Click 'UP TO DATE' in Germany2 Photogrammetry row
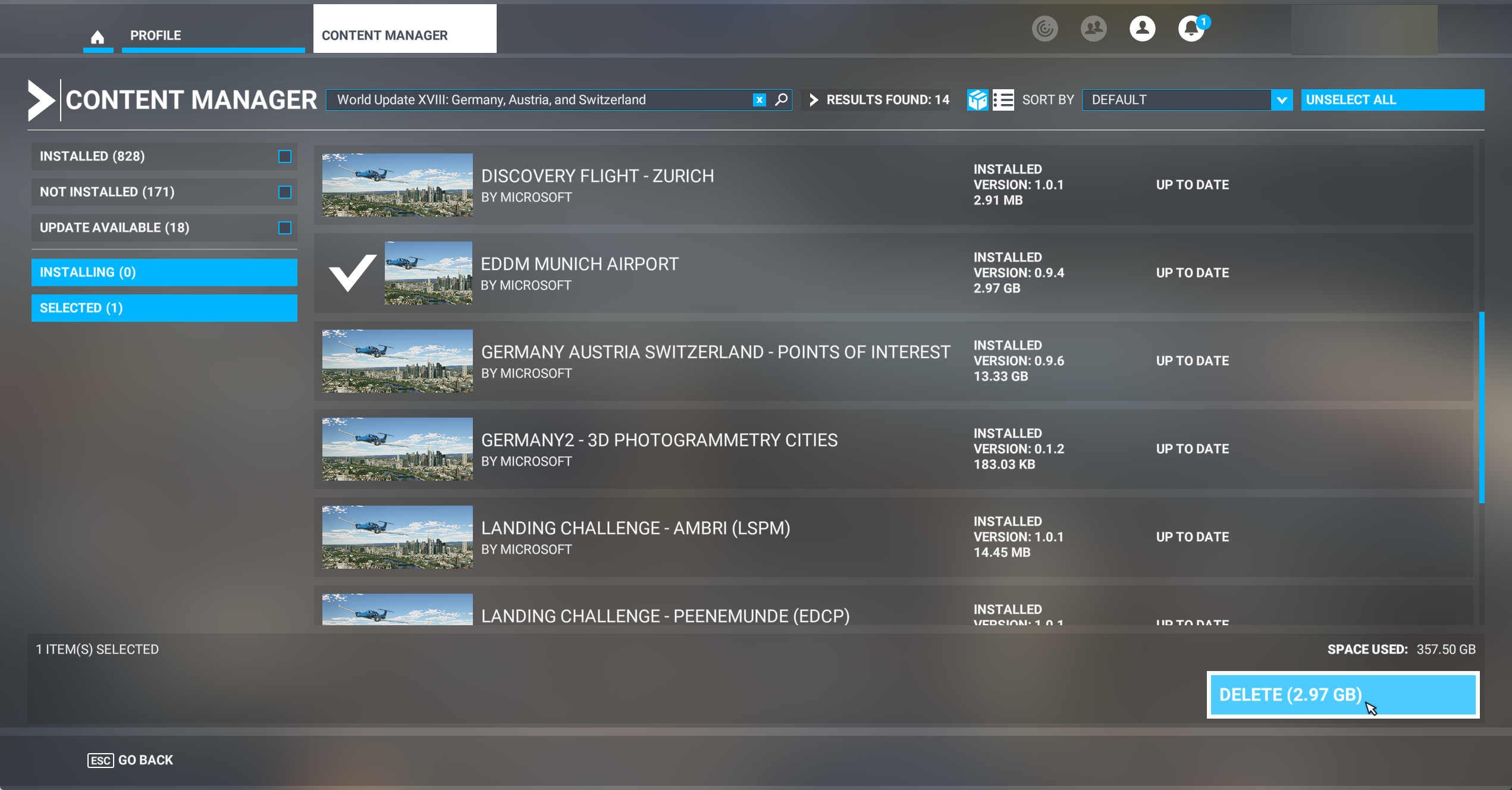The height and width of the screenshot is (790, 1512). coord(1192,449)
